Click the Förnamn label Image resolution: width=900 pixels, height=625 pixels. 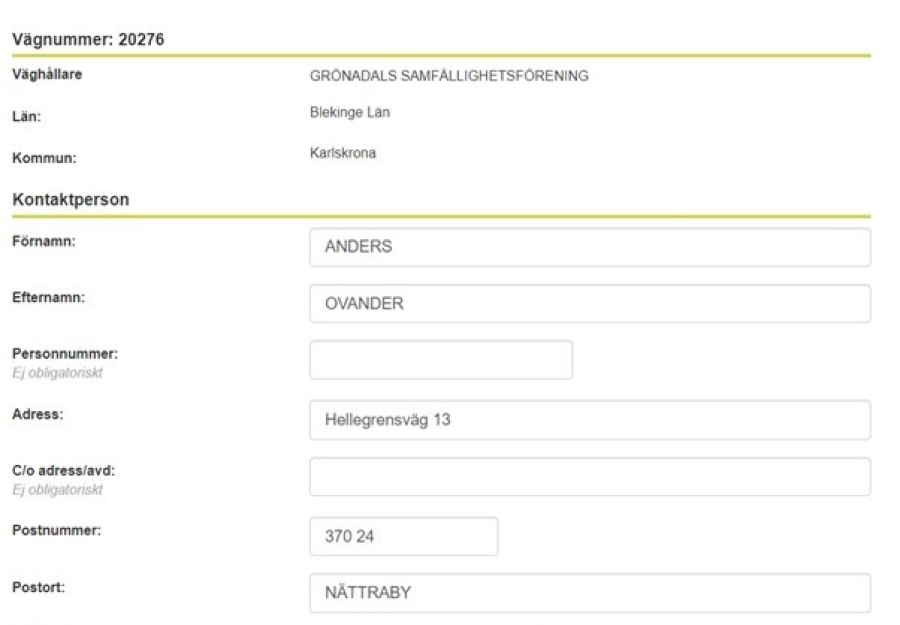[x=44, y=241]
